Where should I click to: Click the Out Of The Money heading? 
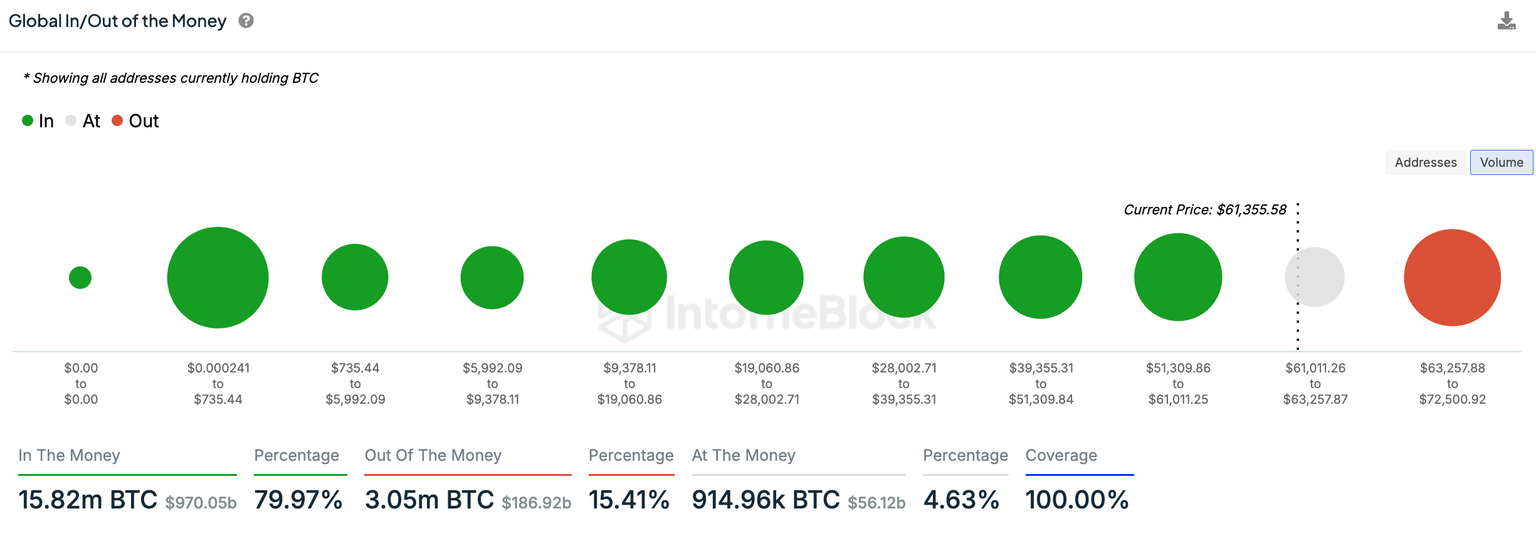[x=433, y=455]
